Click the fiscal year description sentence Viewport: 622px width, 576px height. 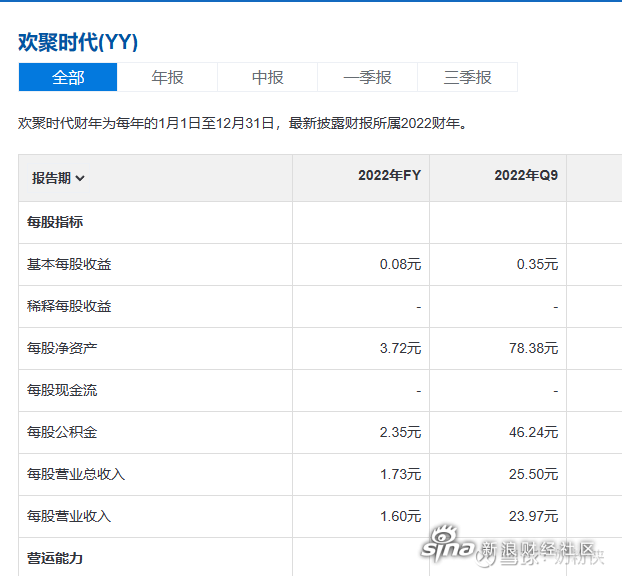[243, 123]
